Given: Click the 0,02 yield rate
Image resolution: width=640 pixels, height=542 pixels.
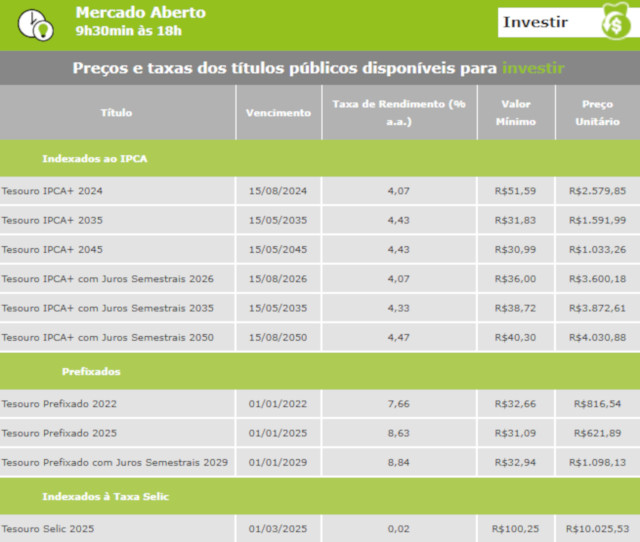Looking at the screenshot, I should pos(398,529).
